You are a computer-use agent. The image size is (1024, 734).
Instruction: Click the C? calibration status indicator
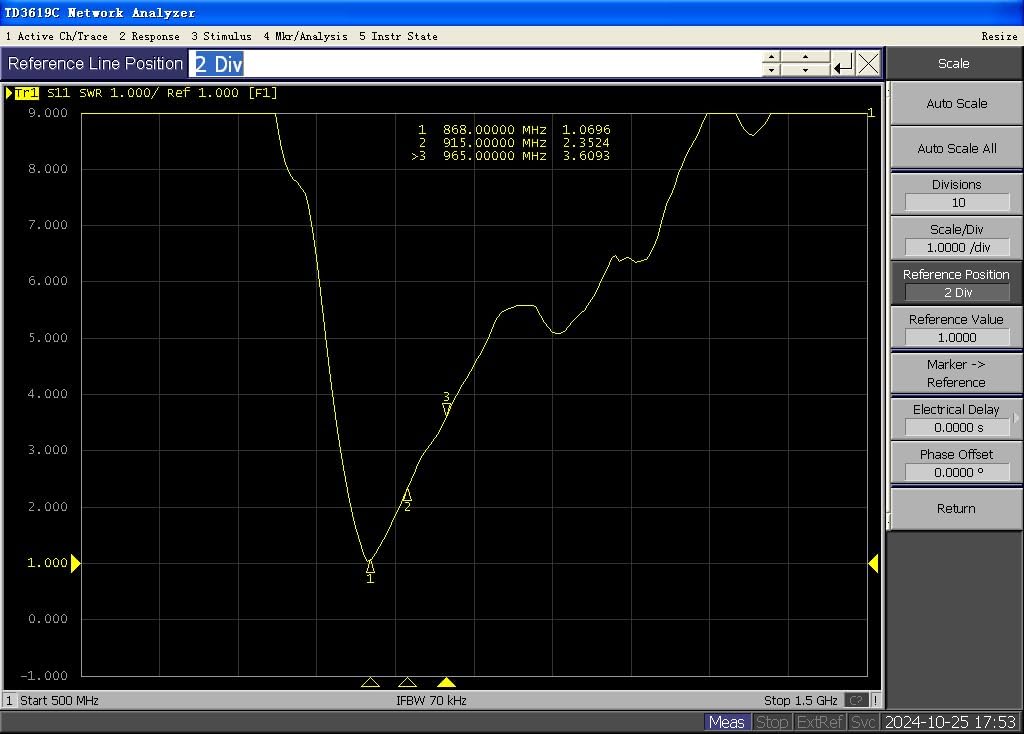coord(856,700)
